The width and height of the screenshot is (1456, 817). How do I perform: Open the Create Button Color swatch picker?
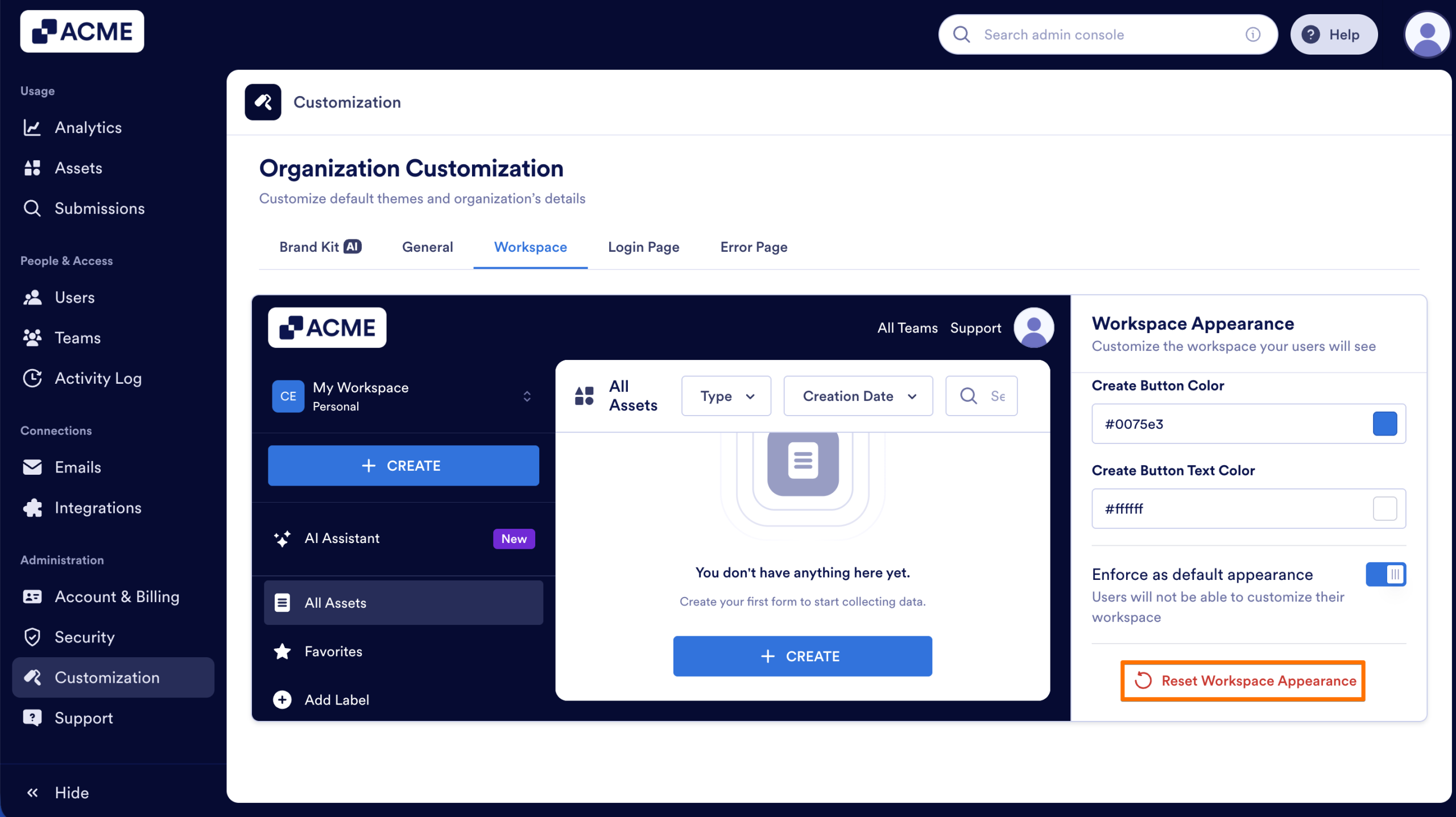1385,423
